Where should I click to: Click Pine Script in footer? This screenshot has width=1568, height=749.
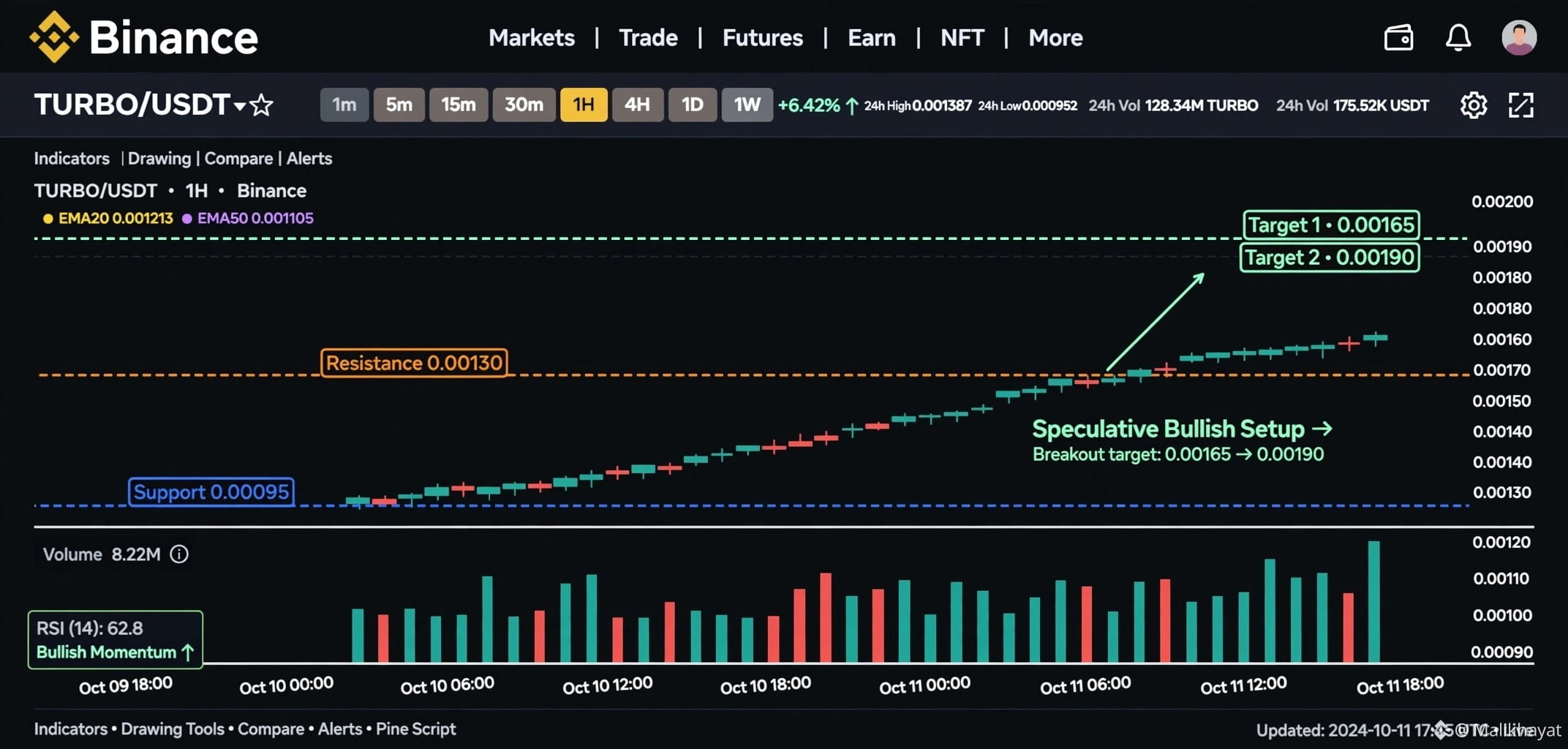pos(416,729)
